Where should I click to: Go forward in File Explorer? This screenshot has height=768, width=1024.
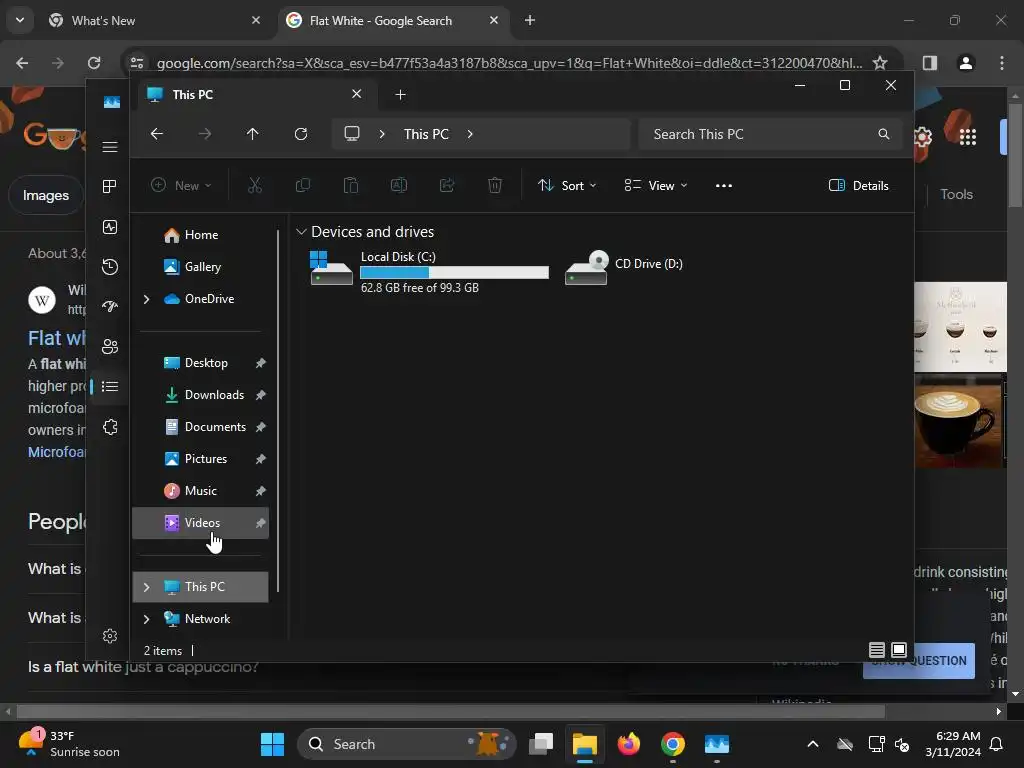pos(205,134)
